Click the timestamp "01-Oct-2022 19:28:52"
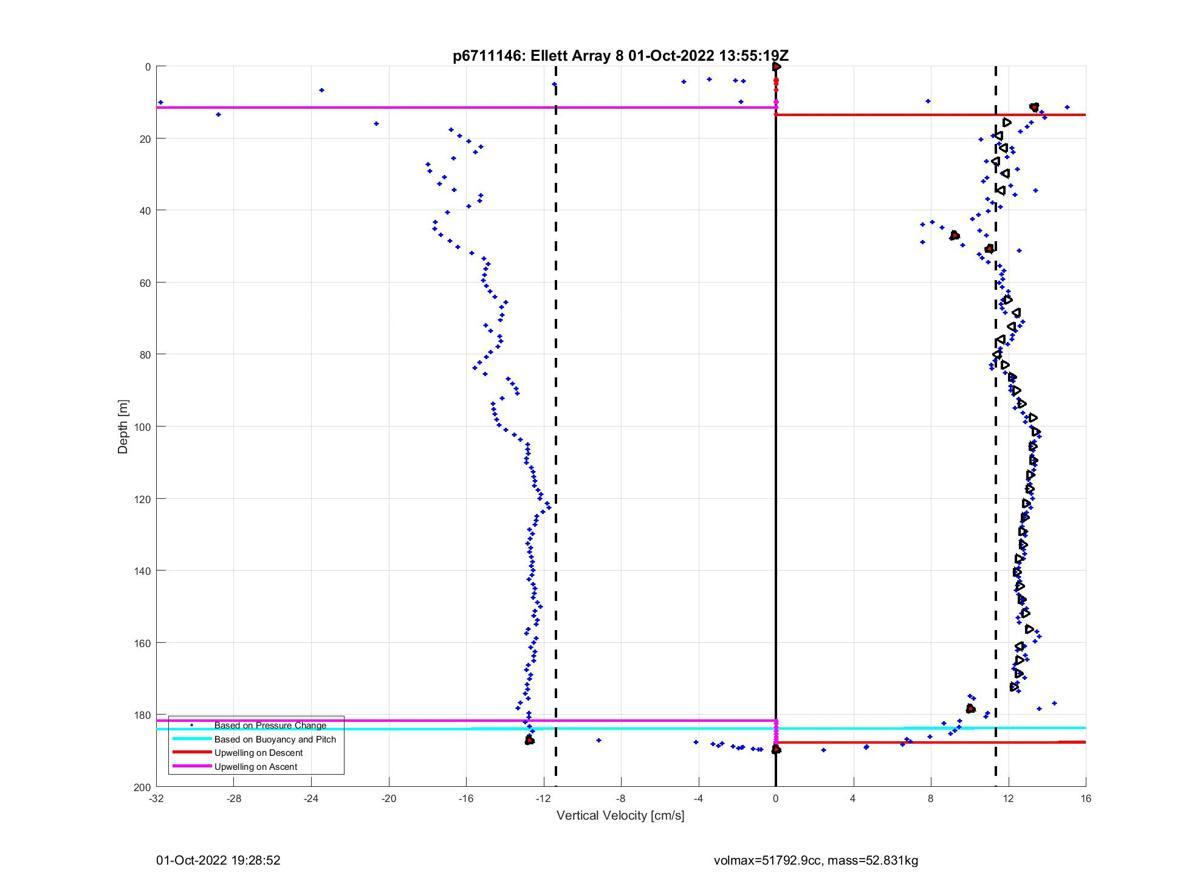The height and width of the screenshot is (885, 1200). [x=218, y=860]
